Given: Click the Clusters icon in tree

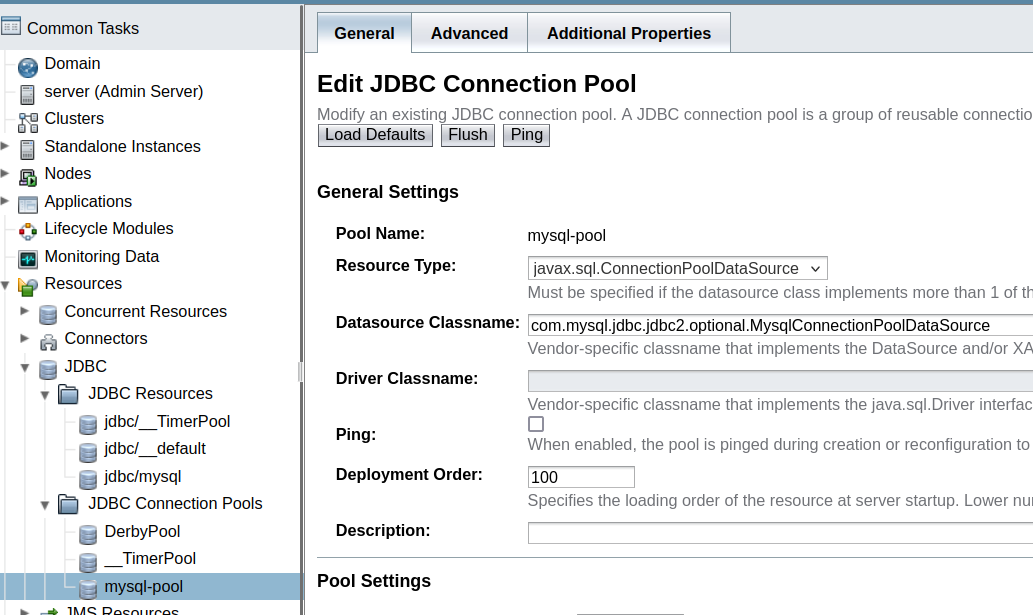Looking at the screenshot, I should (28, 120).
